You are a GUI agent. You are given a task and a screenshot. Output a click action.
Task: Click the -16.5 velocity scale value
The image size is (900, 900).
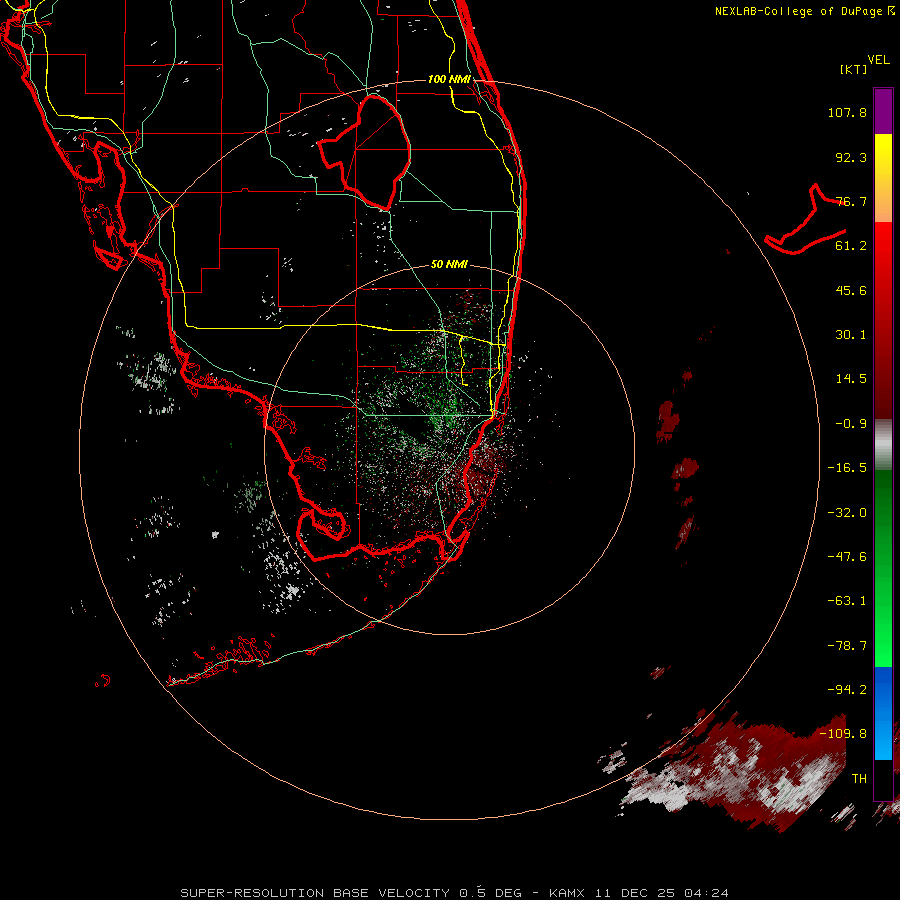(847, 468)
